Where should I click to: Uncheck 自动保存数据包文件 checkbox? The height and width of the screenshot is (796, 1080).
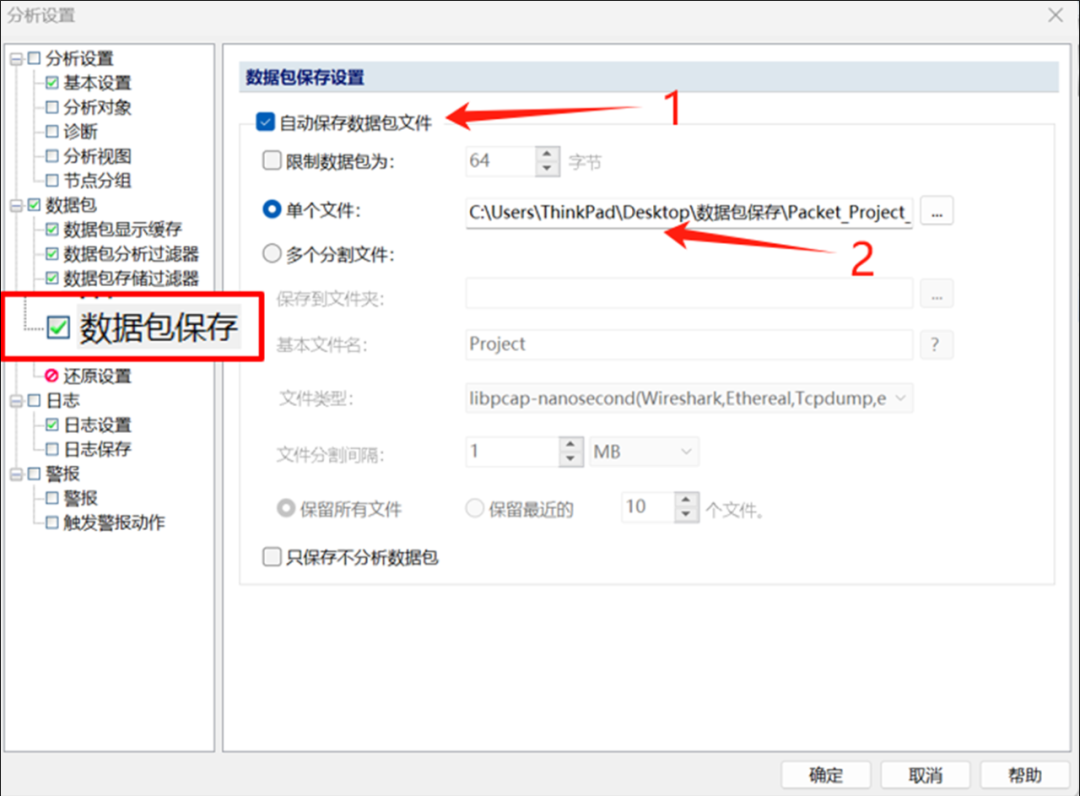[x=266, y=123]
